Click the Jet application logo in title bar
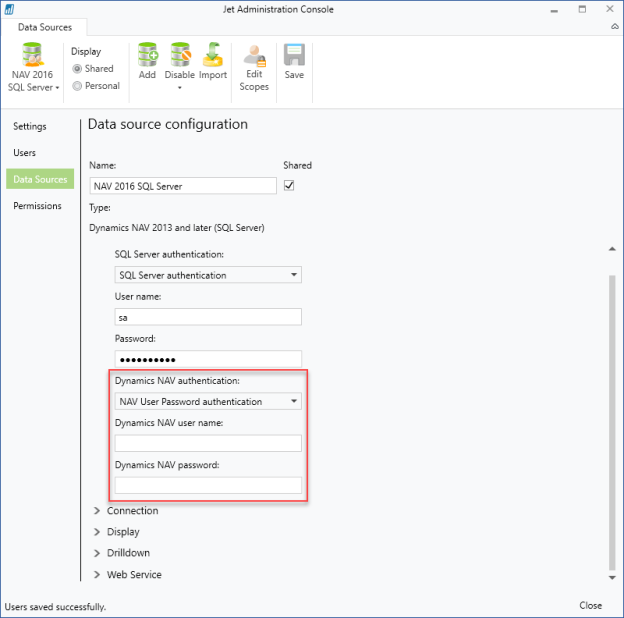Viewport: 624px width, 618px height. click(9, 9)
